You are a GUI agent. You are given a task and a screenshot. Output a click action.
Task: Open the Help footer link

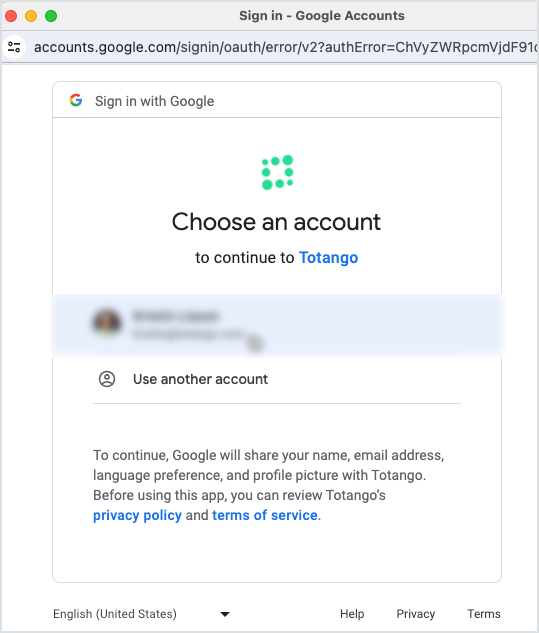click(352, 614)
